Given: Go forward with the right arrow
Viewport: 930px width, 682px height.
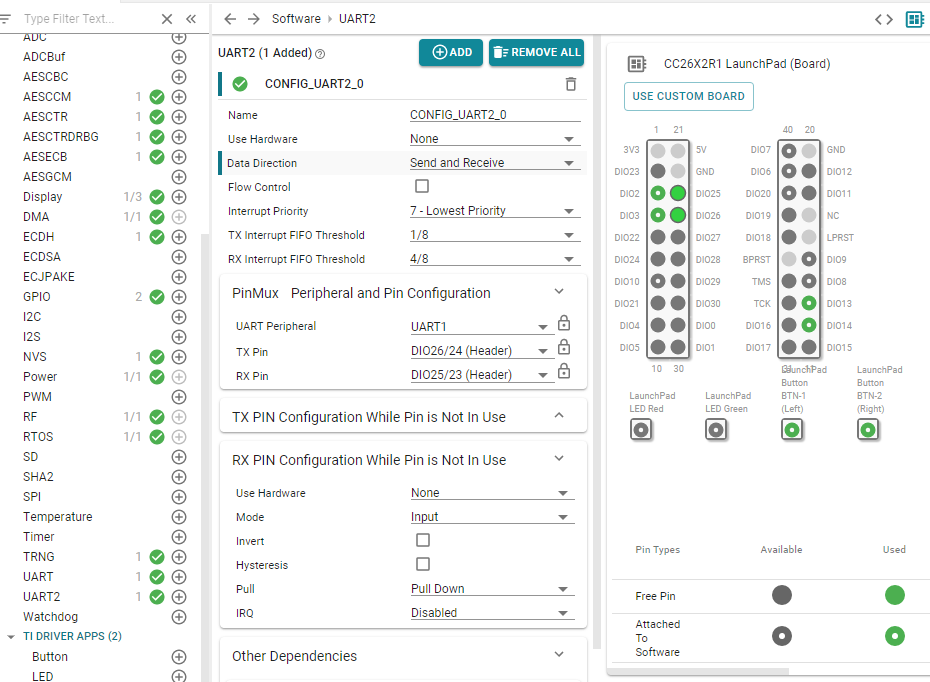Looking at the screenshot, I should point(254,19).
